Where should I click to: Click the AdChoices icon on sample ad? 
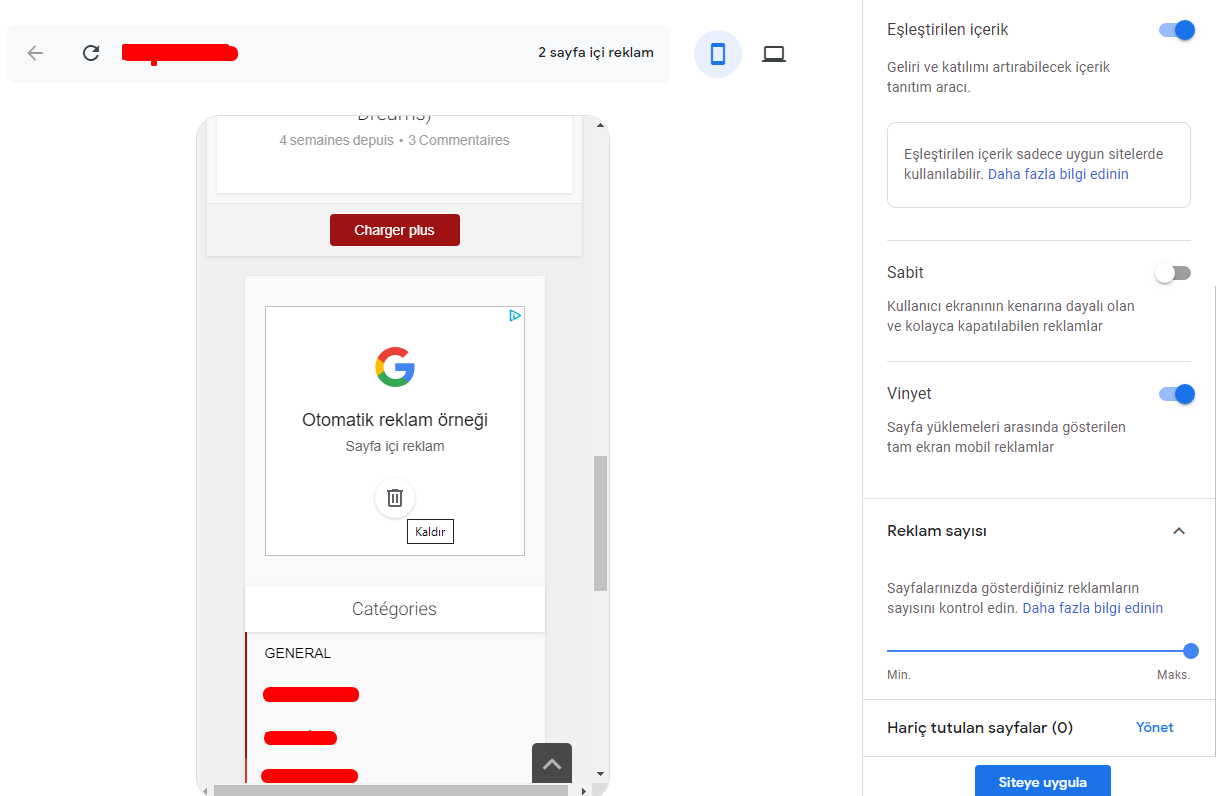[x=514, y=316]
